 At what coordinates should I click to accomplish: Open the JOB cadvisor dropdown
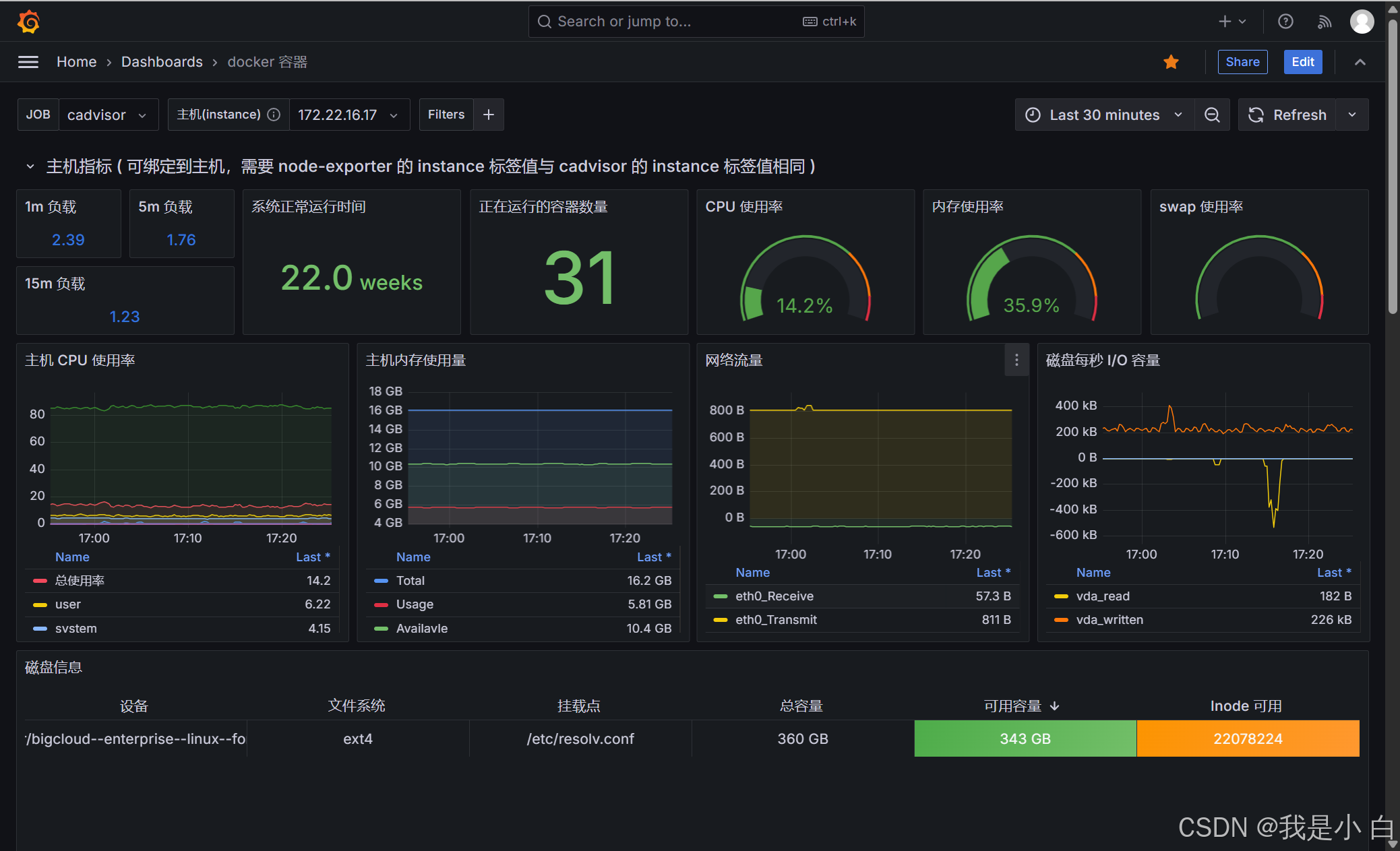point(108,115)
